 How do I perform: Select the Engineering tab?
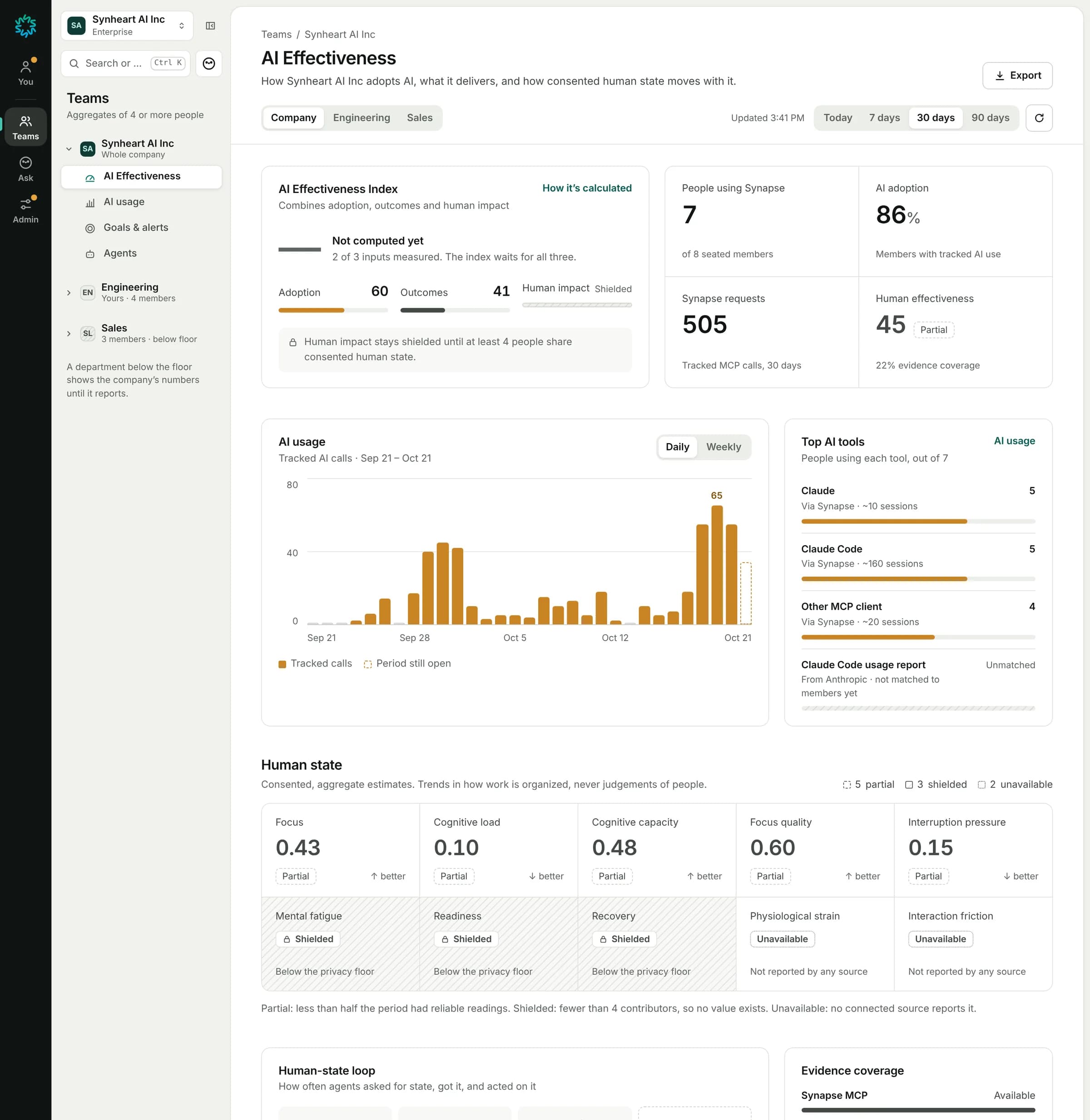click(361, 118)
